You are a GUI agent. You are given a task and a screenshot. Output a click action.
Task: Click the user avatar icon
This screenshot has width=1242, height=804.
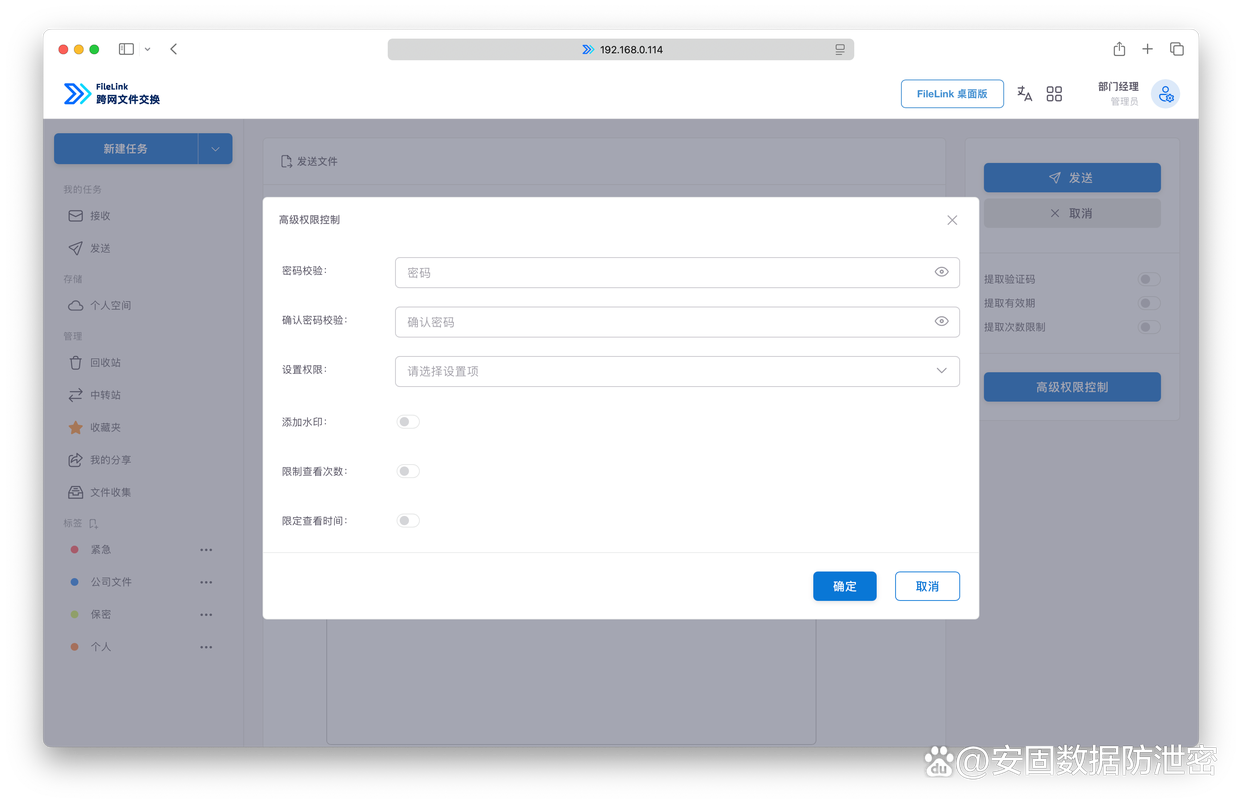pyautogui.click(x=1165, y=94)
